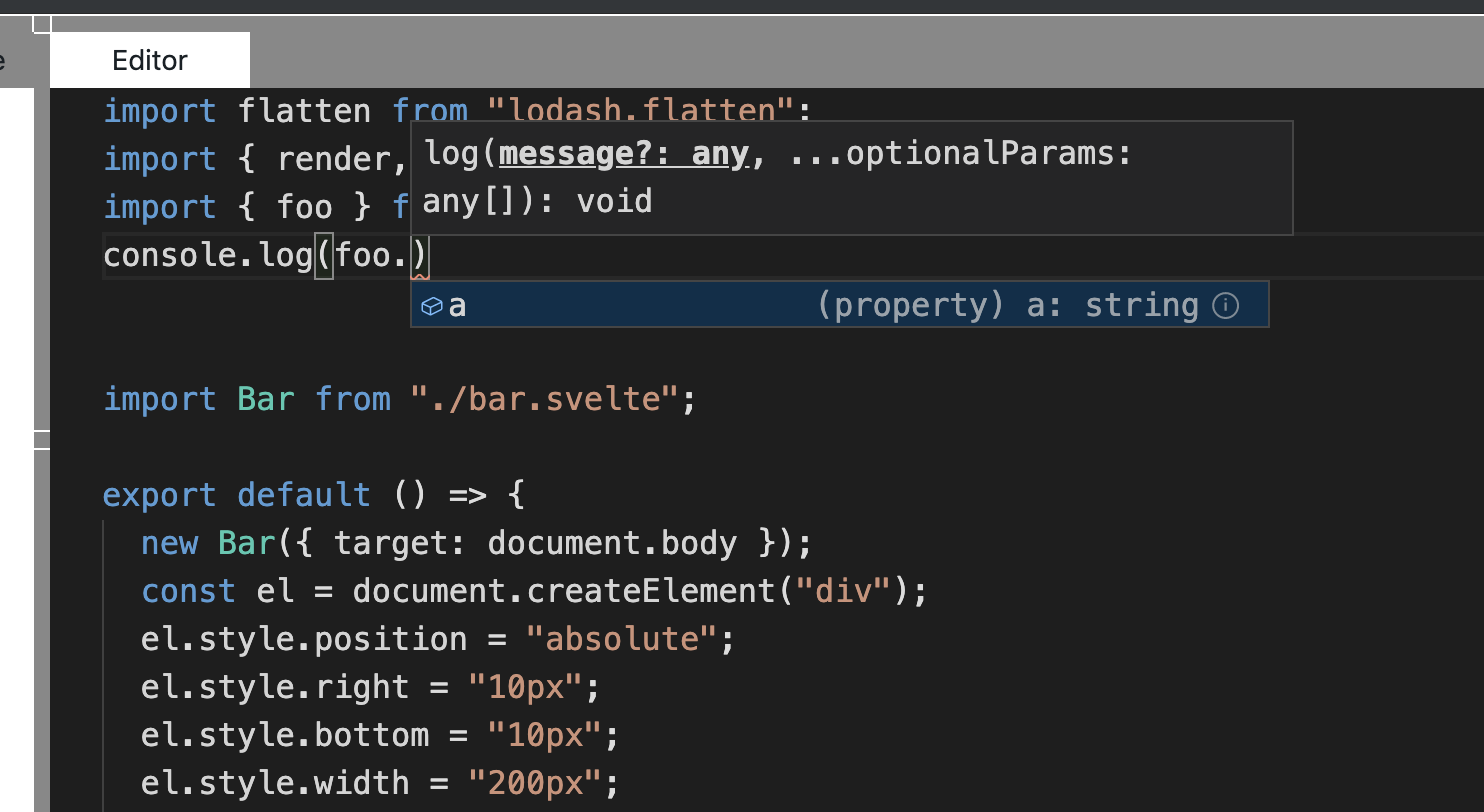The height and width of the screenshot is (812, 1484).
Task: Click the blue cube property icon beside suggestion 'a'
Action: 432,306
